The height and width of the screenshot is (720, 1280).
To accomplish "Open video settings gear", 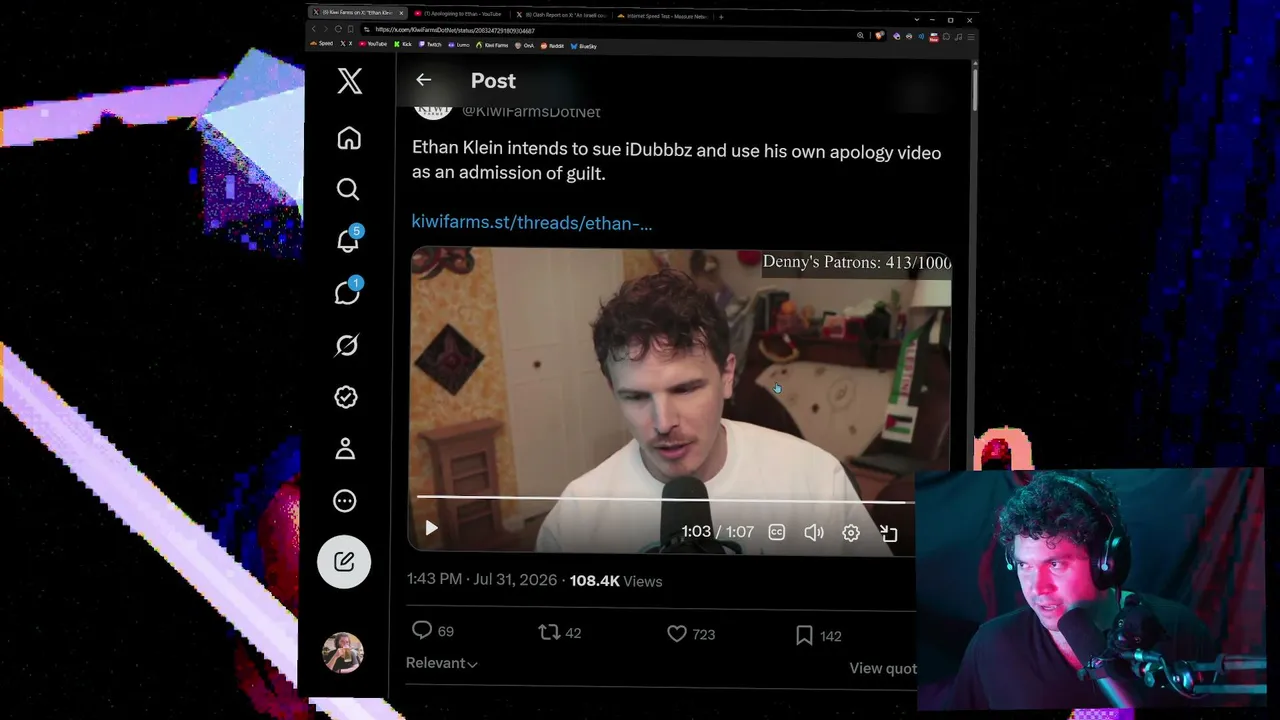I will [x=851, y=533].
